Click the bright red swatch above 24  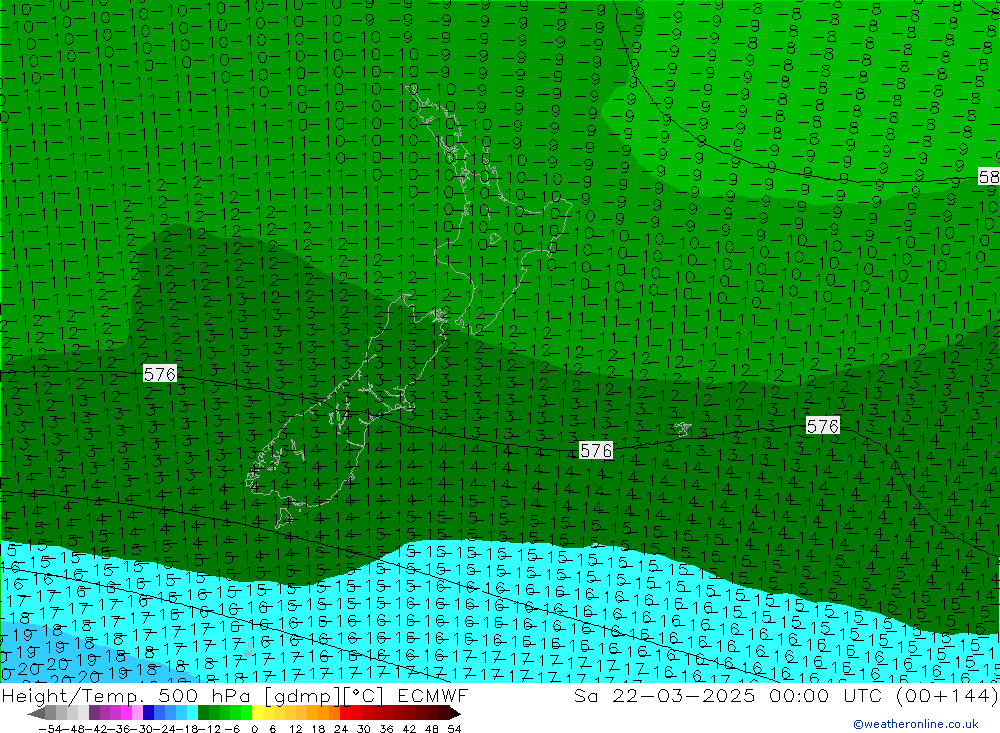[x=345, y=713]
